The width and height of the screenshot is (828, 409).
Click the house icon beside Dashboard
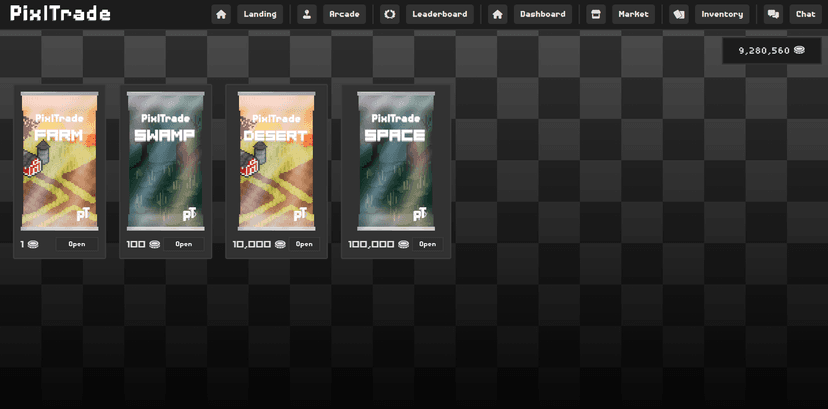point(497,14)
